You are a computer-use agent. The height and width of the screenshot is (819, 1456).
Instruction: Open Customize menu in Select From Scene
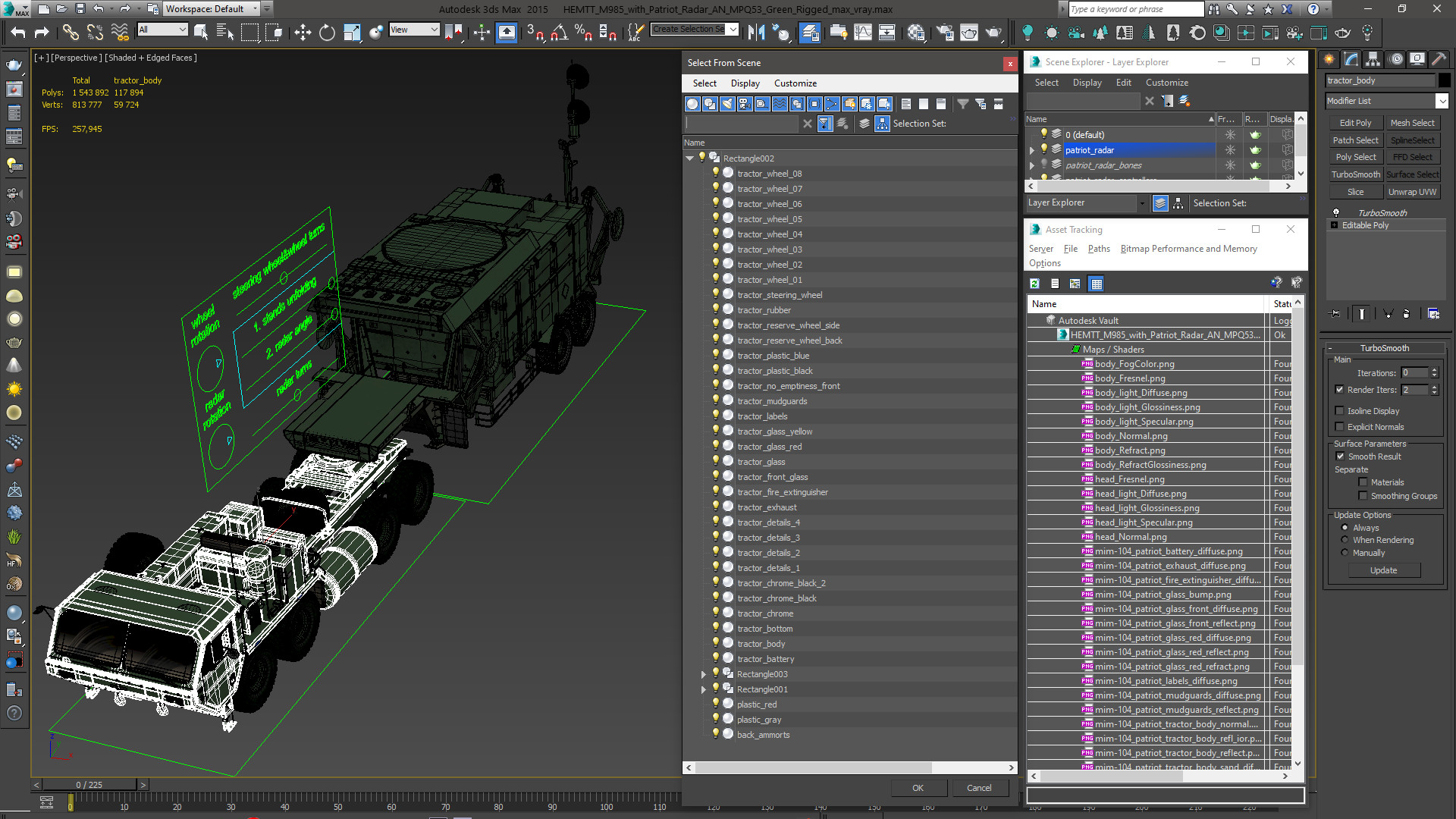click(x=795, y=83)
